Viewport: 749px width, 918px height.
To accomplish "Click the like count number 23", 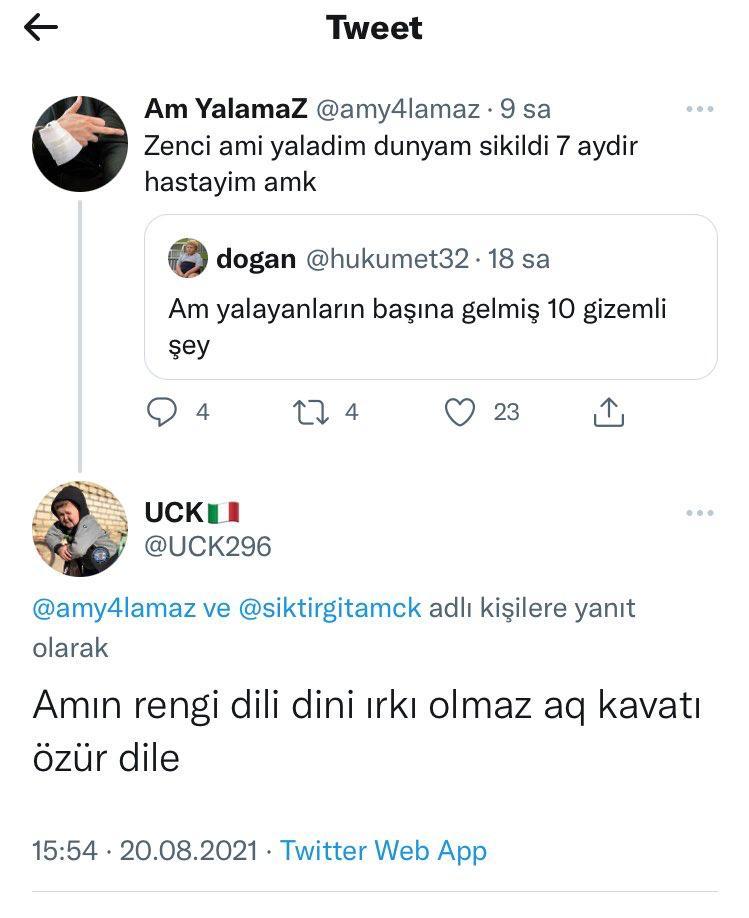I will click(x=507, y=412).
